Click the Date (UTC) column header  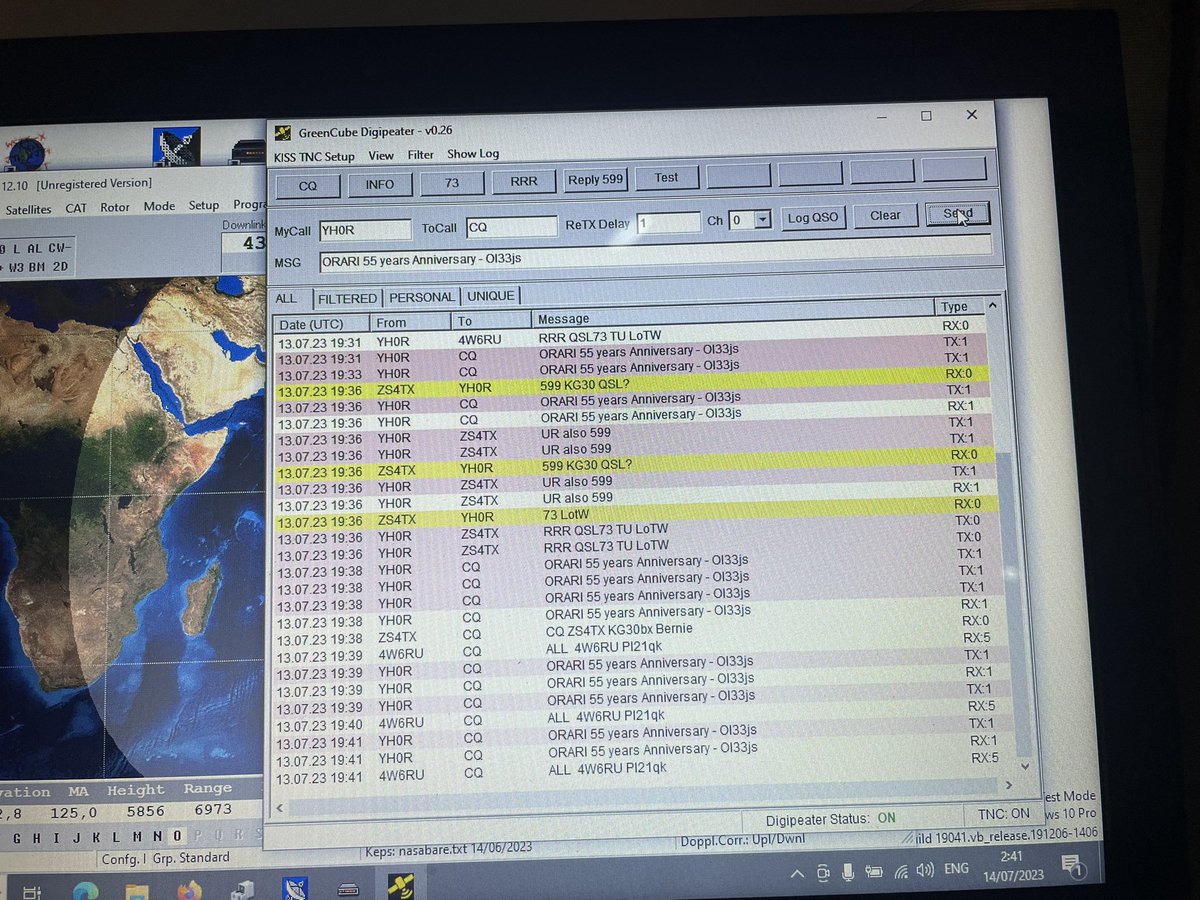pyautogui.click(x=321, y=324)
